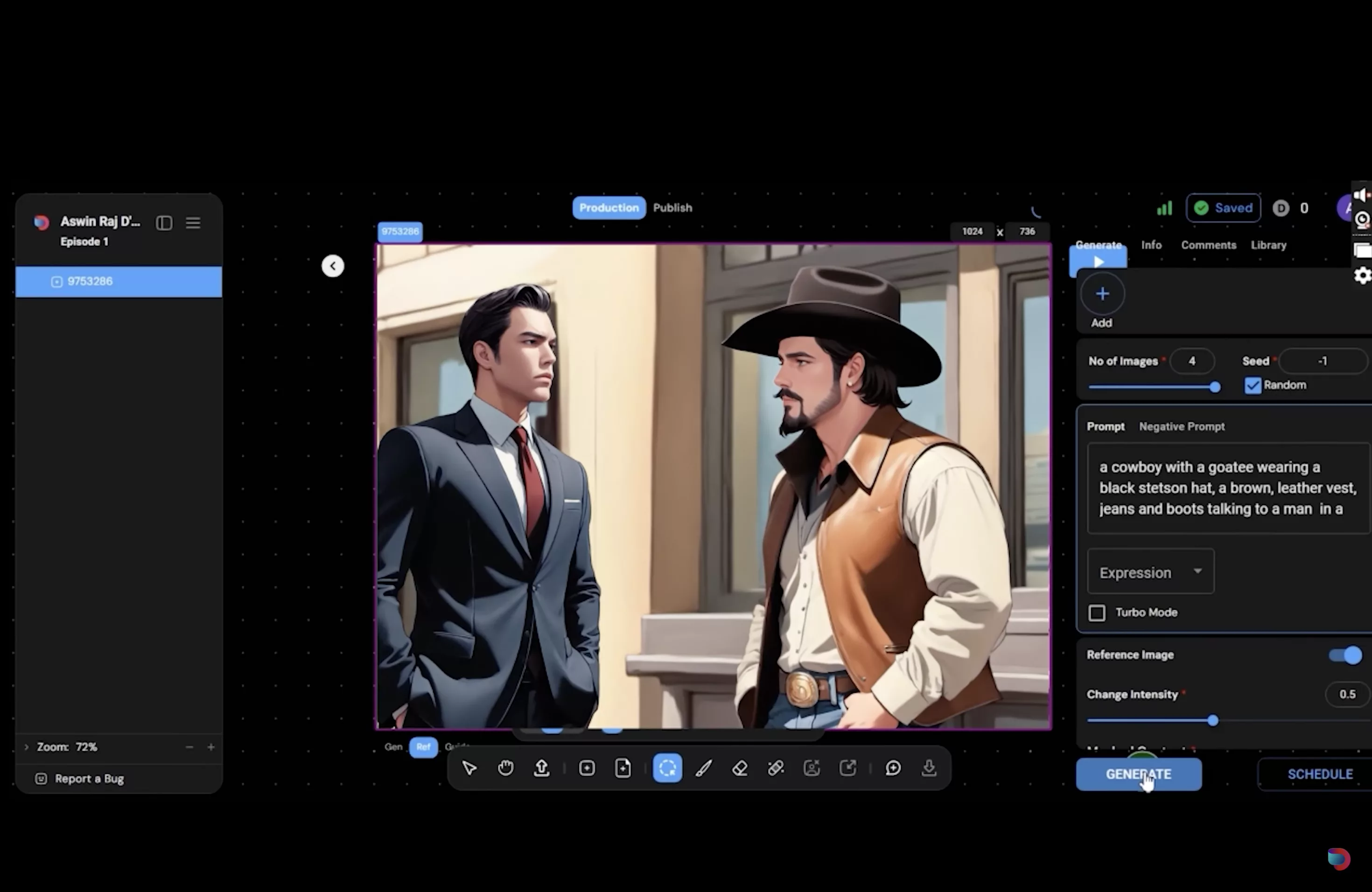Screen dimensions: 1372x892
Task: Toggle the Random seed checkbox
Action: tap(1252, 385)
